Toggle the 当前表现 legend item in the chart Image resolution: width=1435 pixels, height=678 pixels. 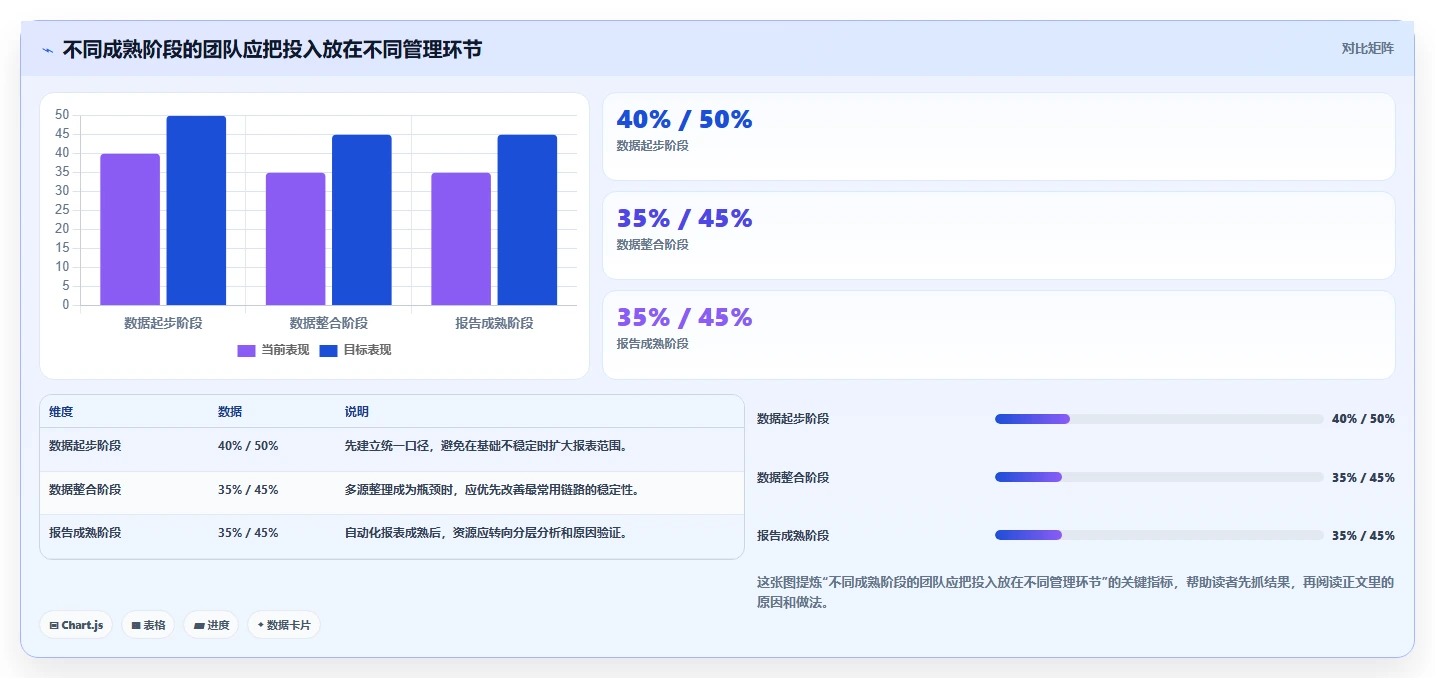pyautogui.click(x=273, y=350)
